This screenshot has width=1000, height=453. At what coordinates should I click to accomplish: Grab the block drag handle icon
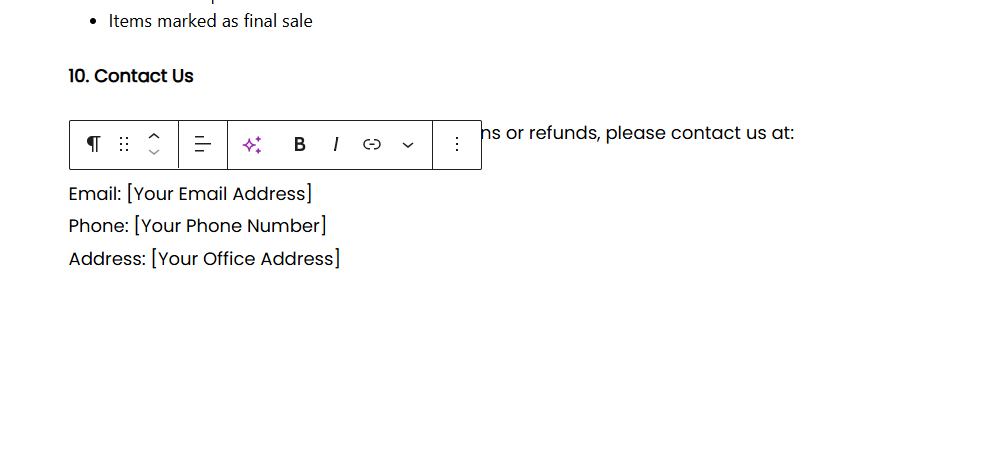(124, 144)
